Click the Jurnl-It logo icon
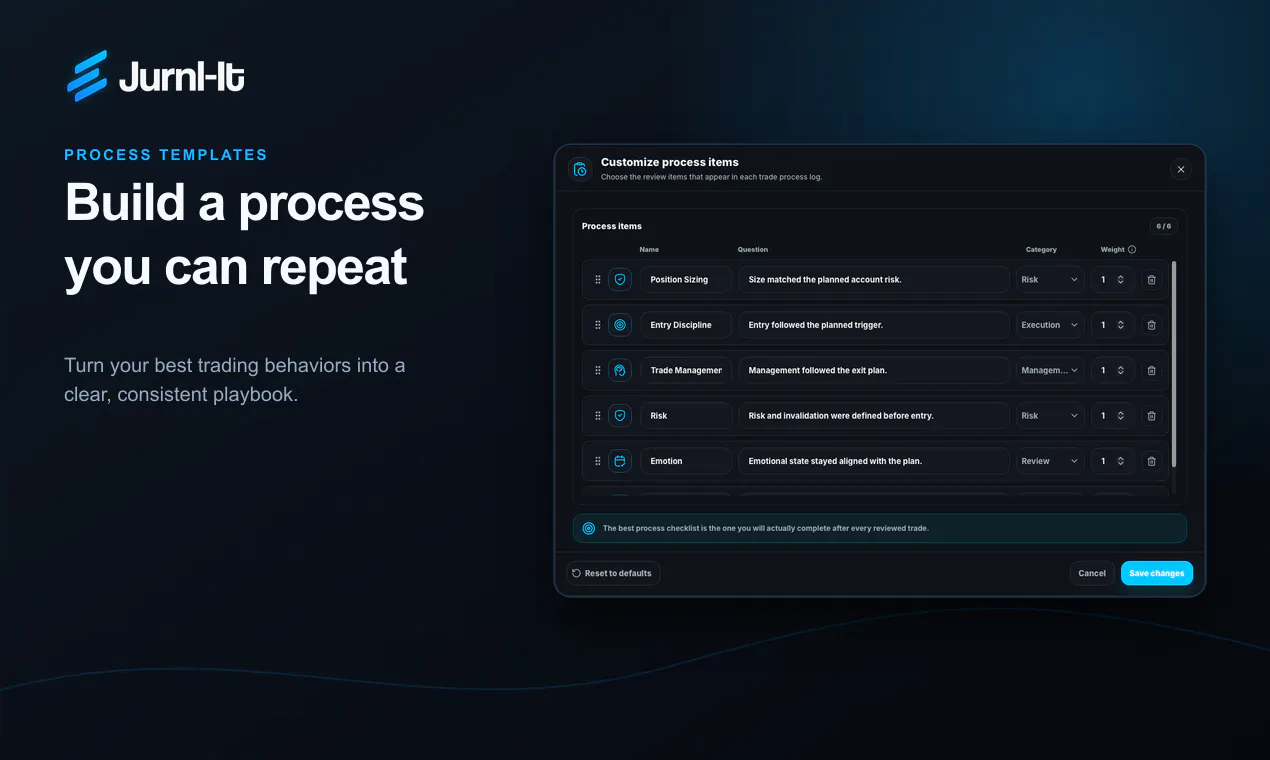Screen dimensions: 1270x760 click(87, 76)
